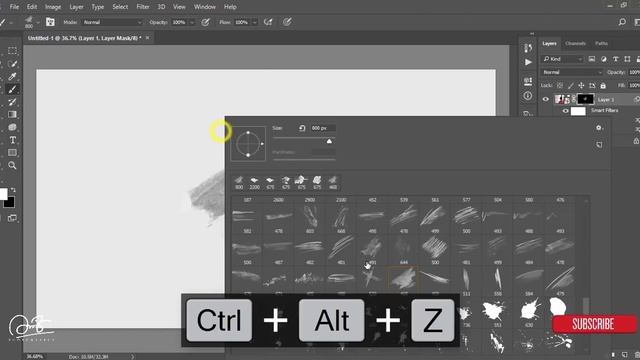Toggle Quick Mask mode icon
640x360 pixels.
click(12, 218)
